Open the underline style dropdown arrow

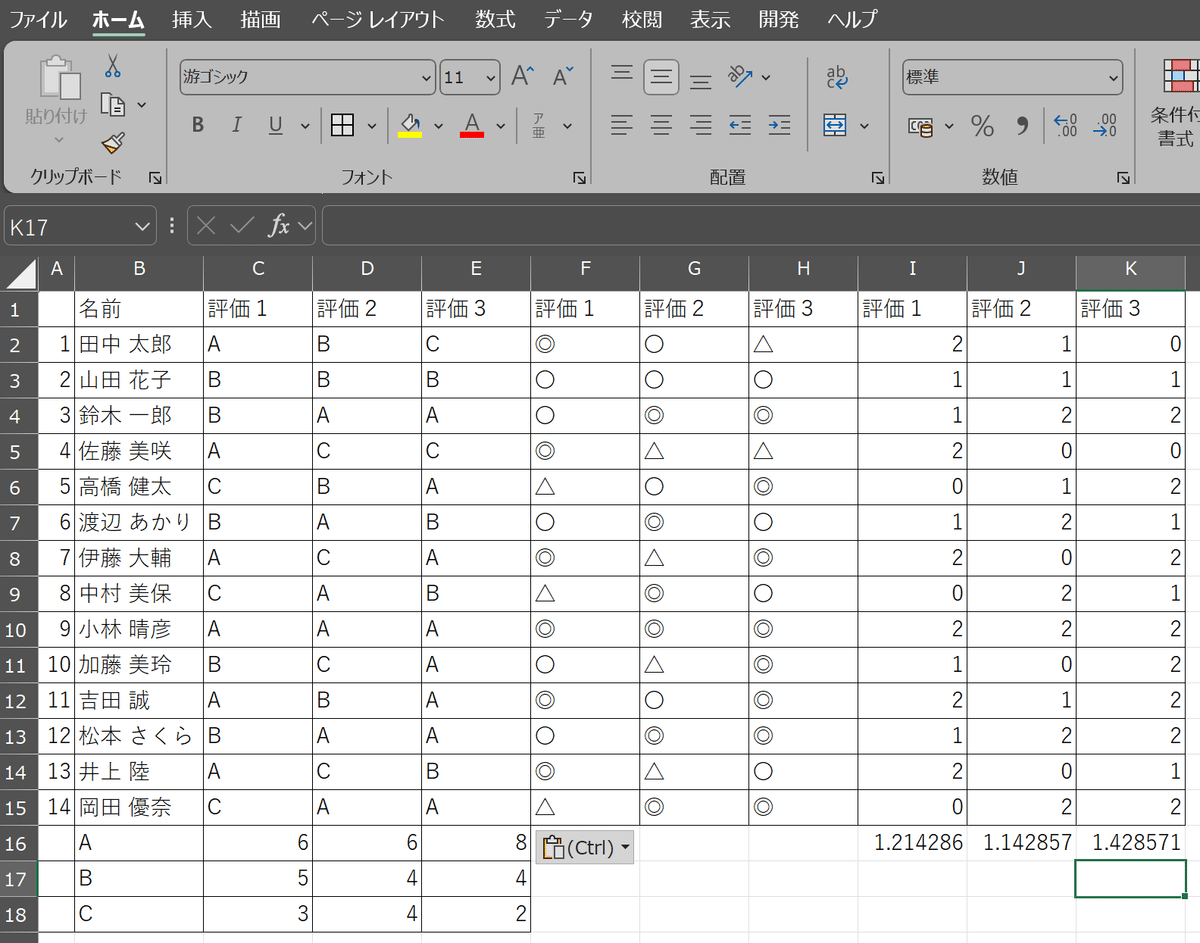pos(304,126)
